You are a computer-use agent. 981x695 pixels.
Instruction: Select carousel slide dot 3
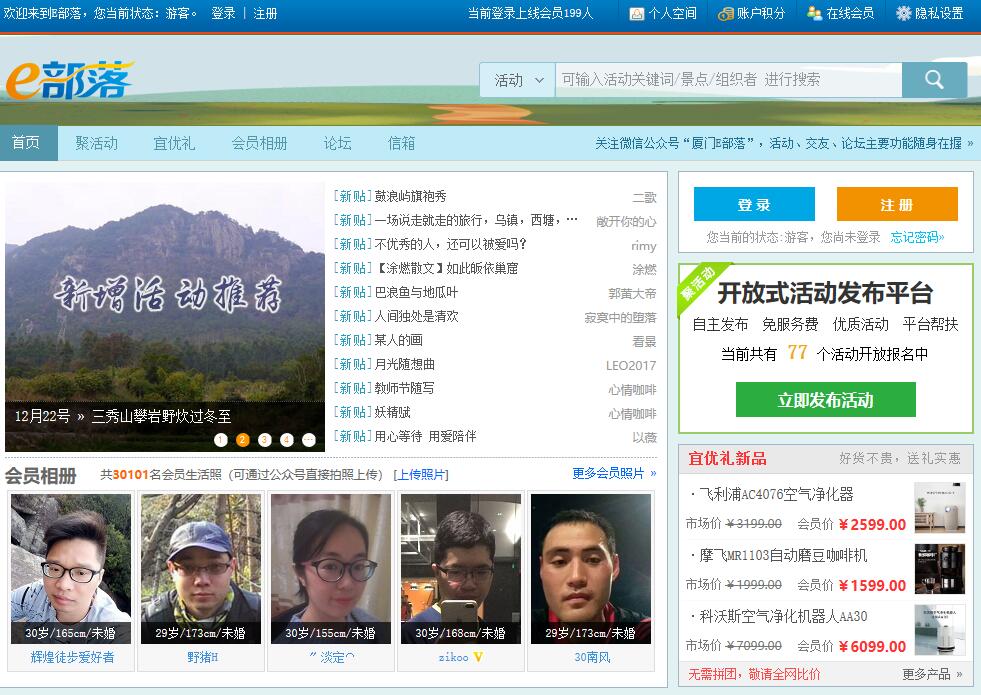pyautogui.click(x=265, y=440)
